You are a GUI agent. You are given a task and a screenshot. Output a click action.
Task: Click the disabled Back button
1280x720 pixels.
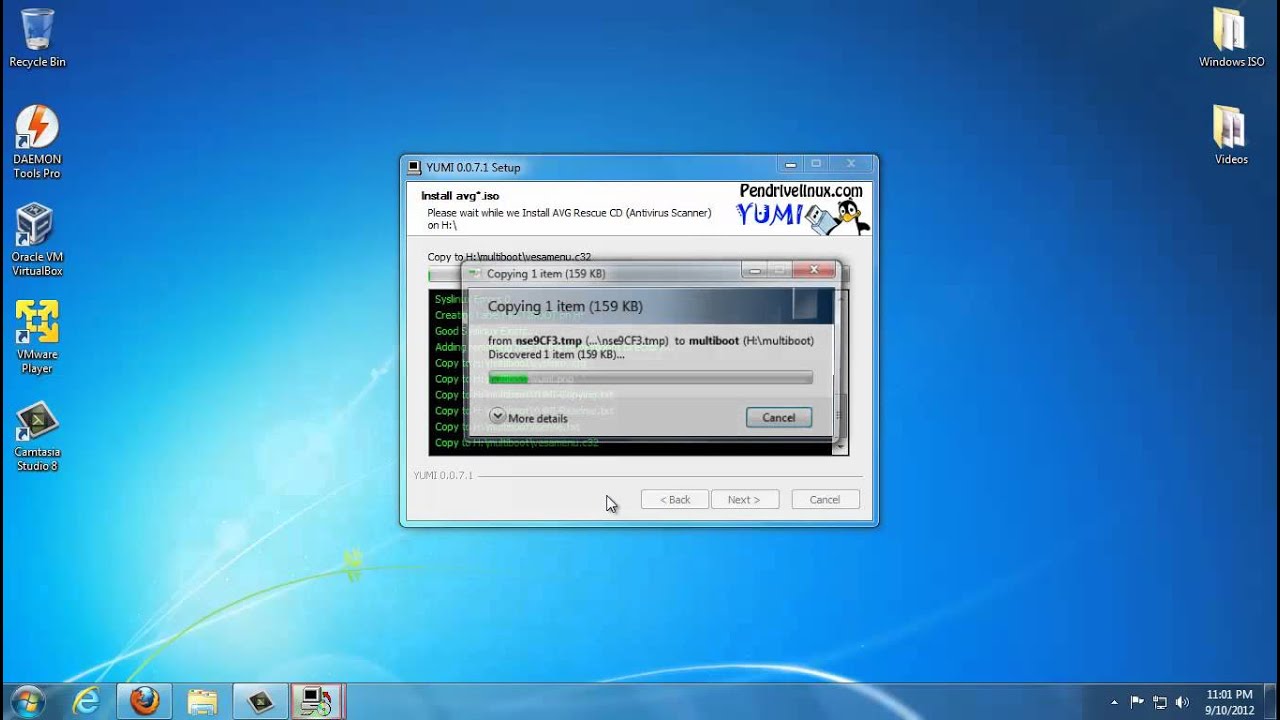tap(675, 500)
